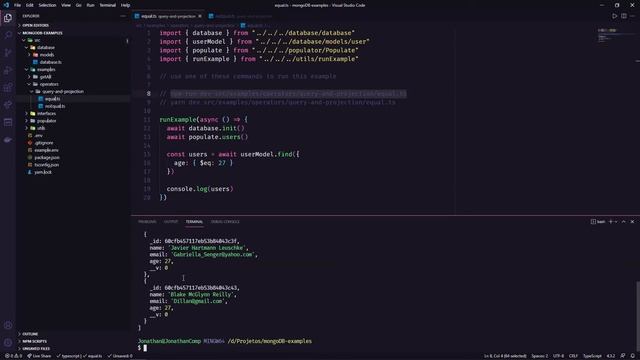Open the File menu
640x360 pixels.
(x=17, y=5)
